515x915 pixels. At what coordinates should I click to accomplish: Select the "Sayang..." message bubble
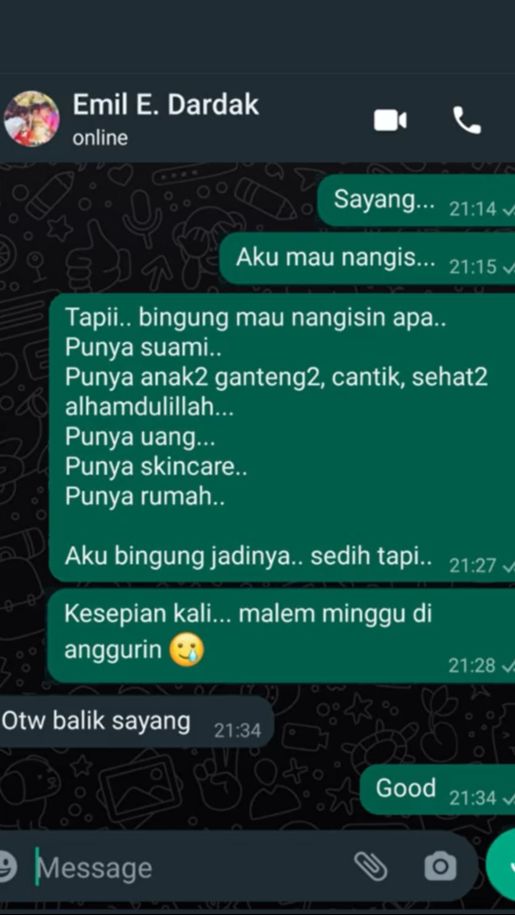tap(416, 201)
